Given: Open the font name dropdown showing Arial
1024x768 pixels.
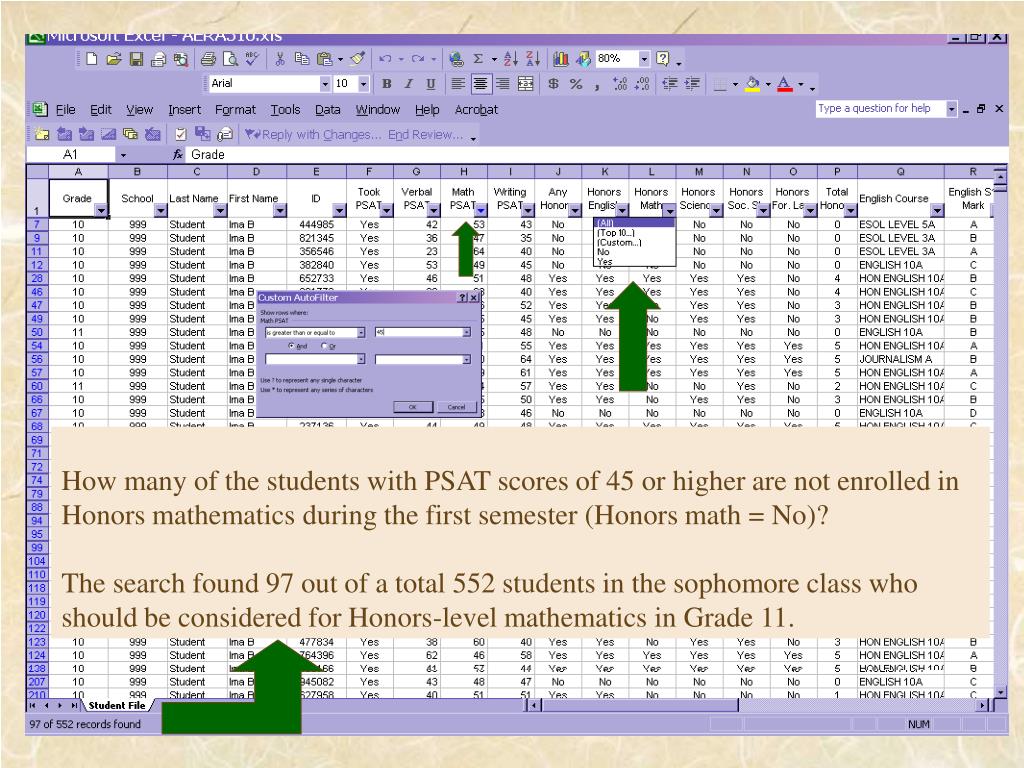Looking at the screenshot, I should (x=325, y=84).
